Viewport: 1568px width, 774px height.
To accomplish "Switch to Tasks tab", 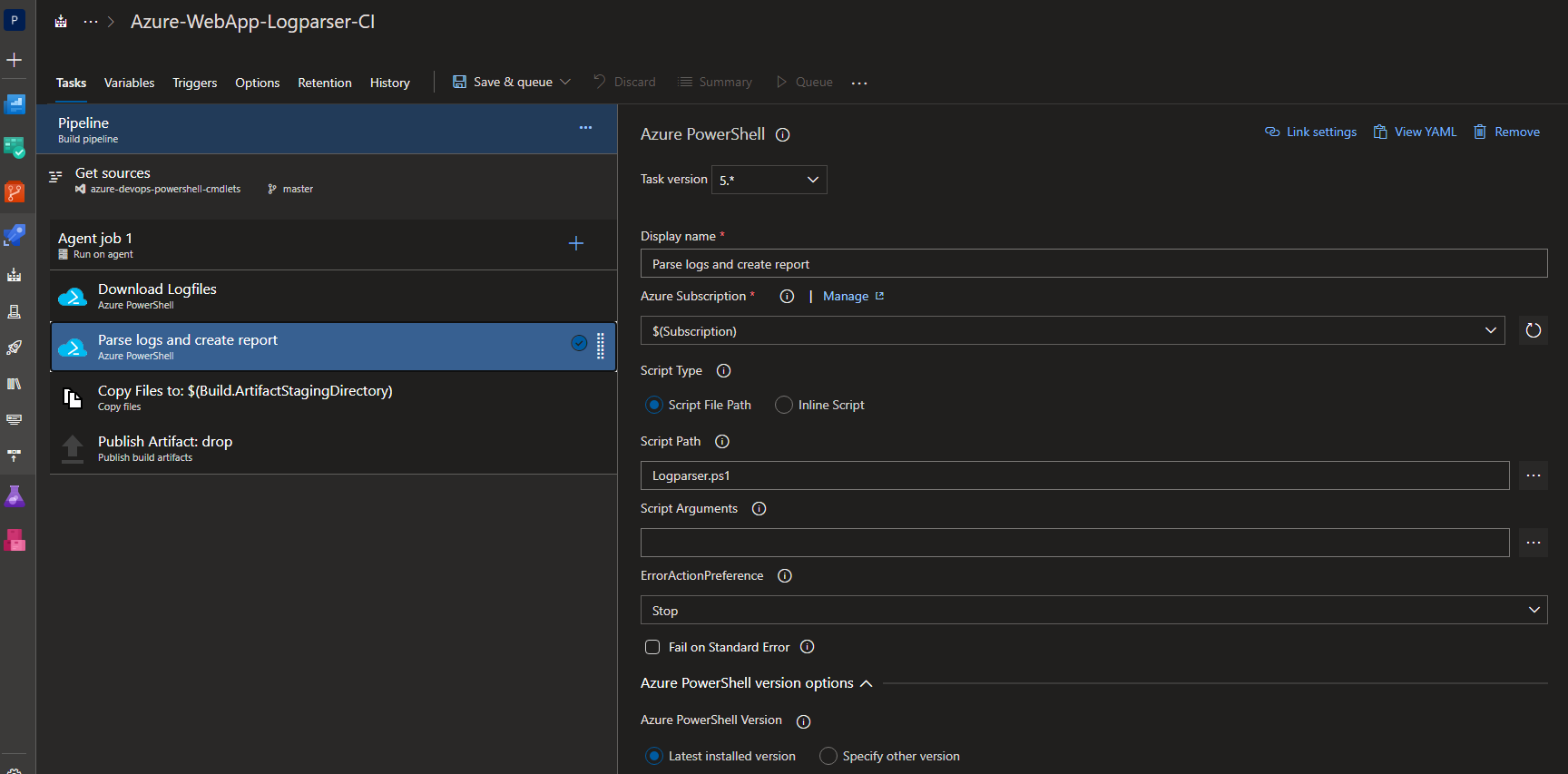I will pyautogui.click(x=71, y=83).
